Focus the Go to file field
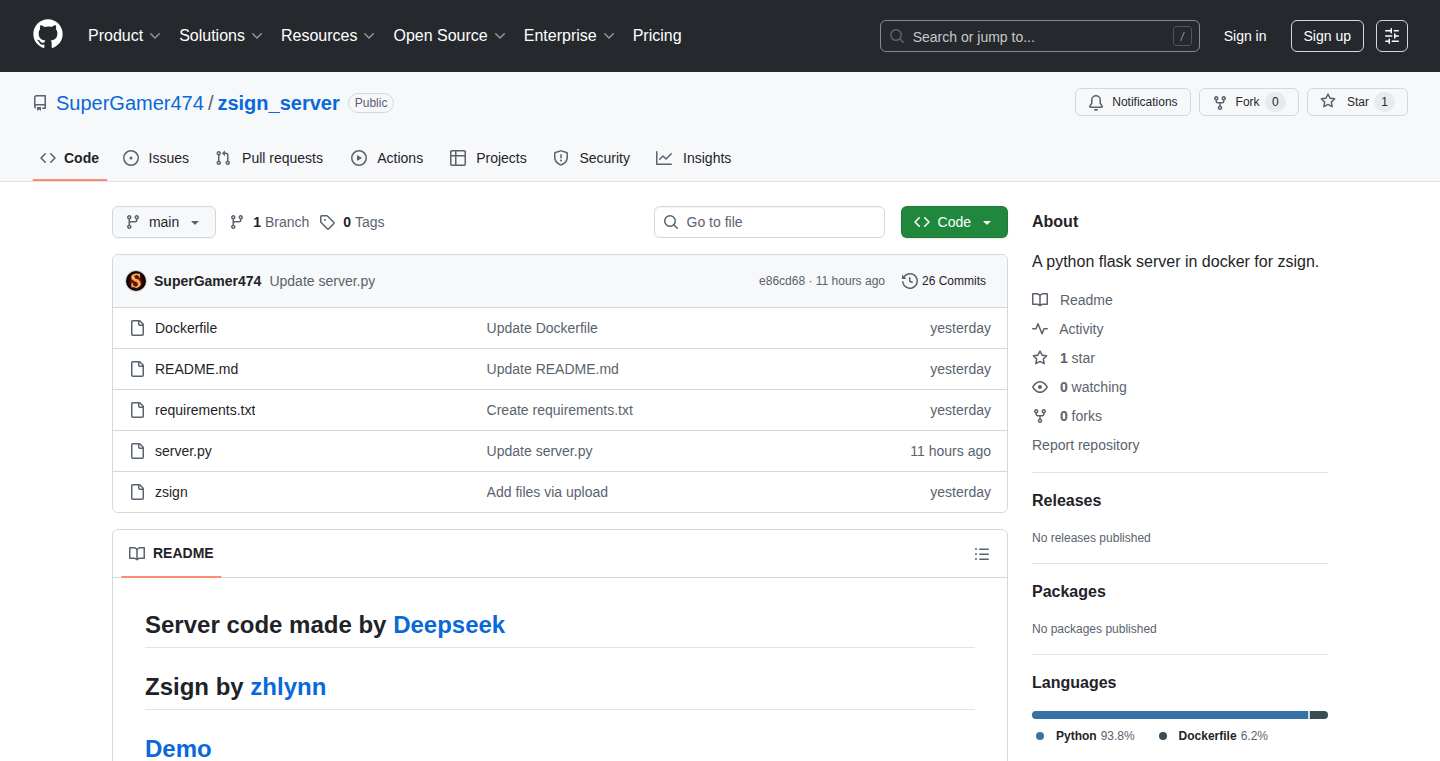 [769, 222]
